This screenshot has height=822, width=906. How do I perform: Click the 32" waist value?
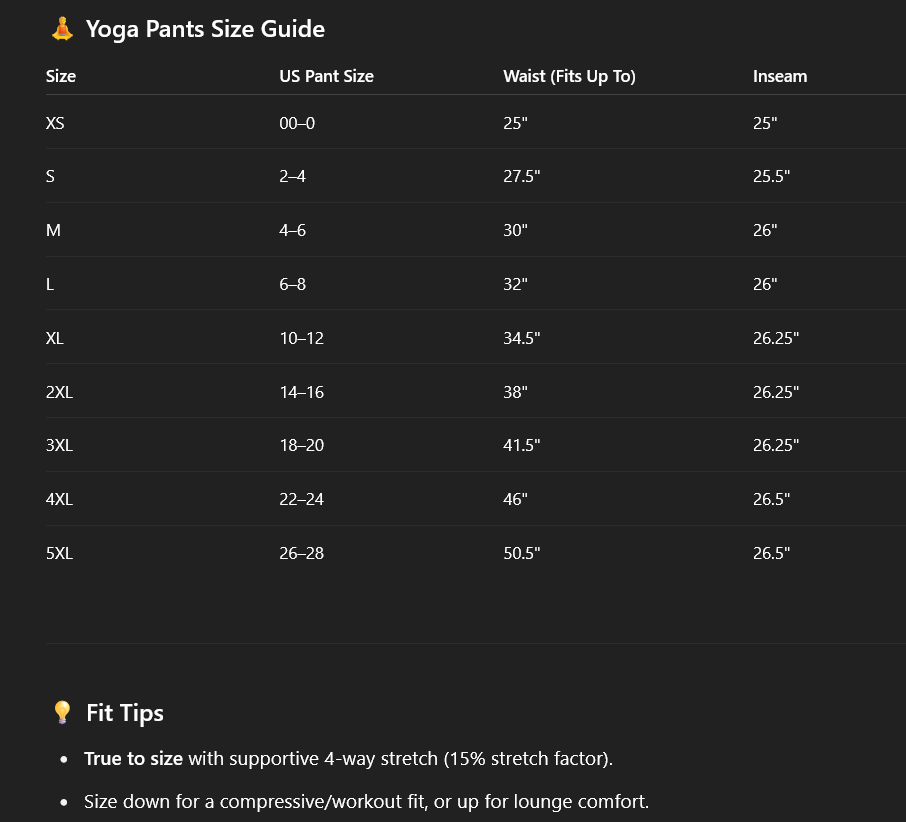[515, 285]
